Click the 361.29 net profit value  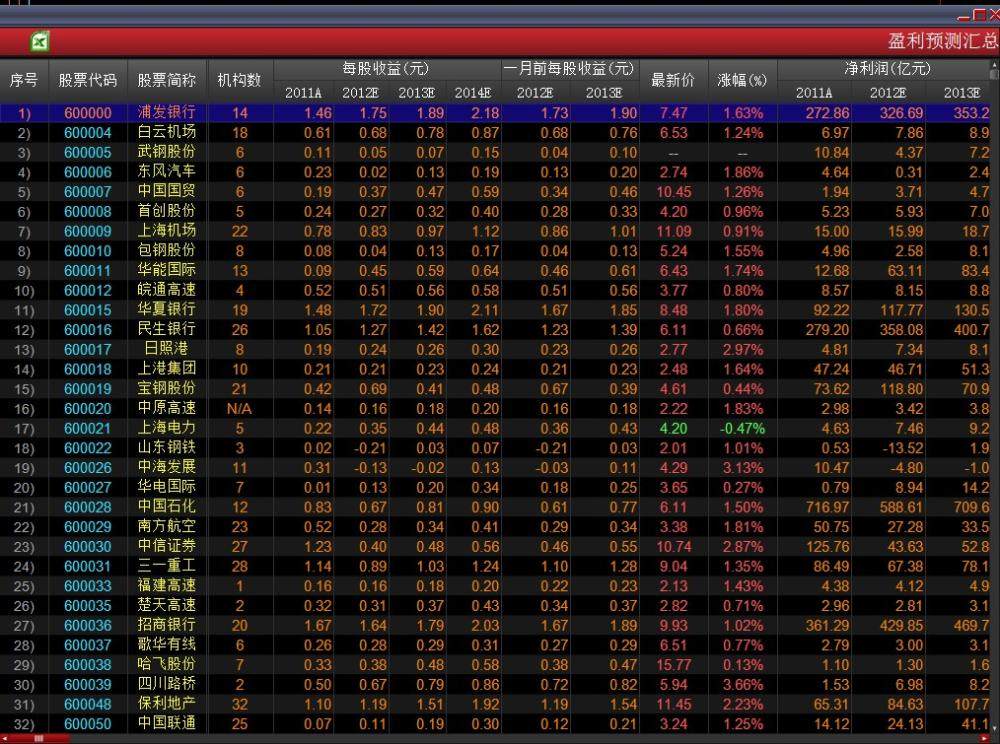[x=827, y=625]
